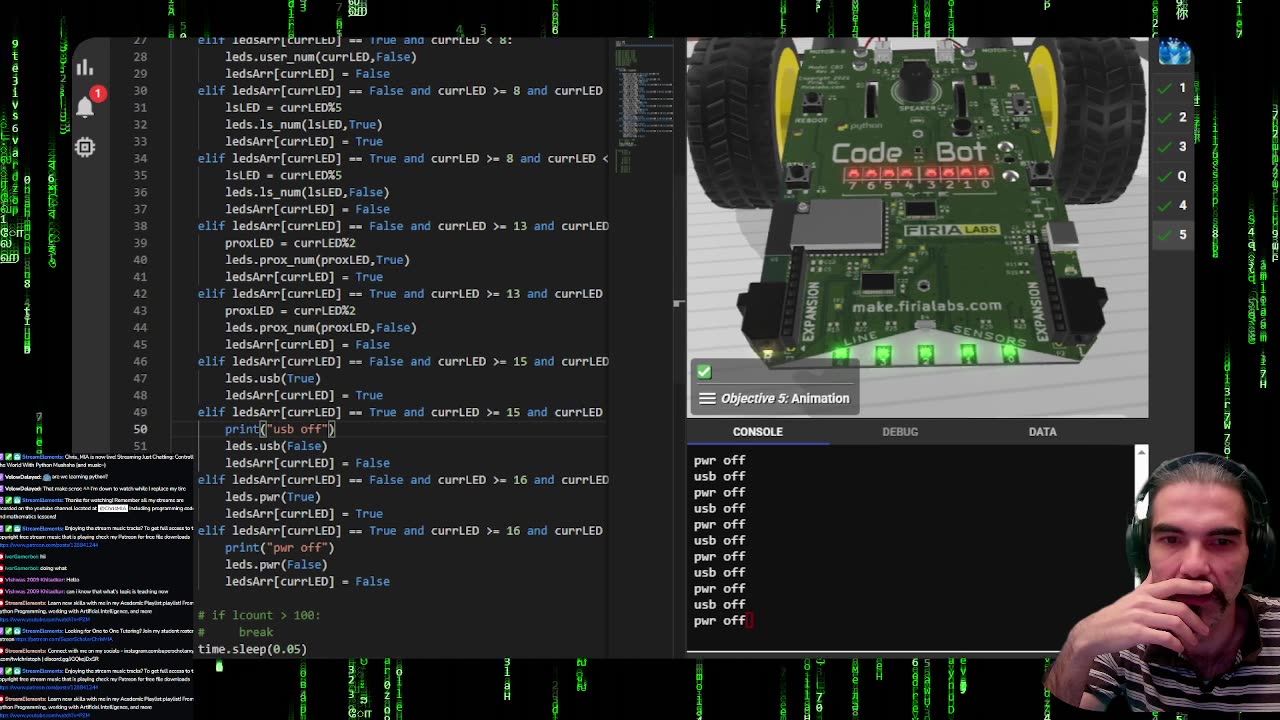The width and height of the screenshot is (1280, 720).
Task: Click the make.firialabs.com text on the board
Action: pos(926,306)
